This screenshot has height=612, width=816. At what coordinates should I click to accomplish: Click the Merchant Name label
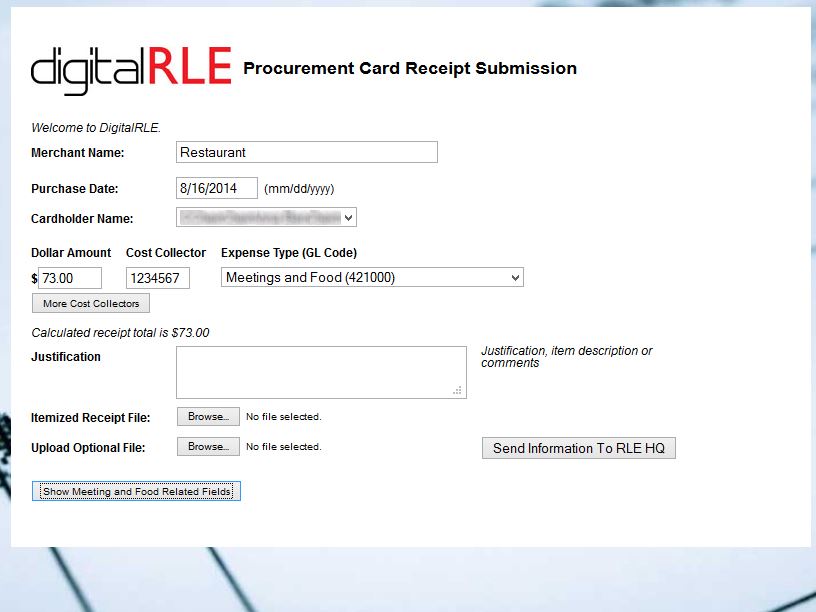click(x=78, y=153)
